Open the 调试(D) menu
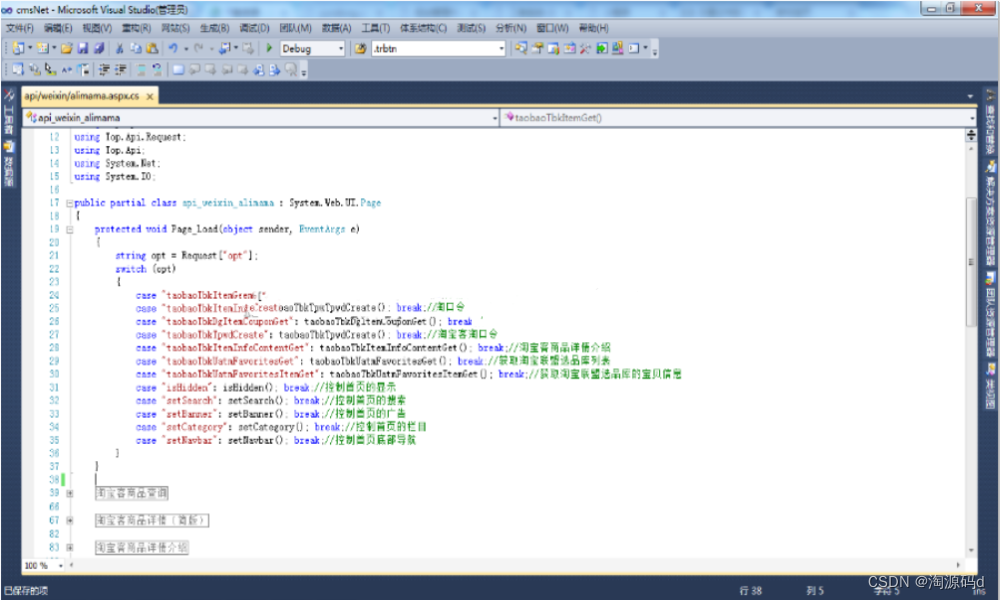 (x=254, y=28)
